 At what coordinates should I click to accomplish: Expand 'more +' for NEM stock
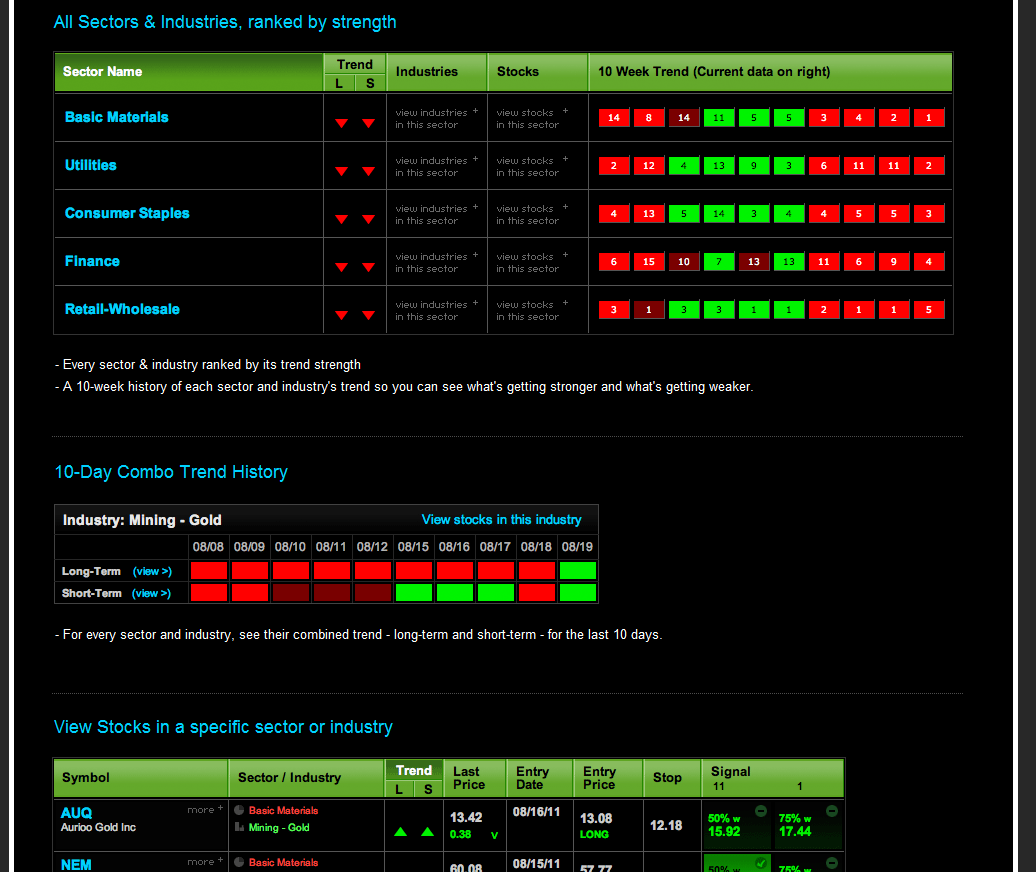pos(205,862)
